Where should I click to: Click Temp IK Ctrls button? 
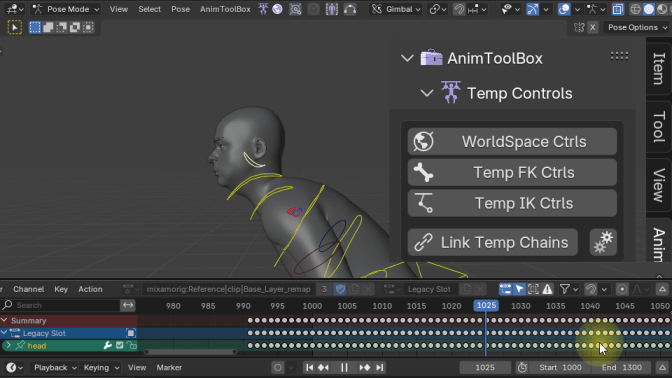(x=512, y=203)
